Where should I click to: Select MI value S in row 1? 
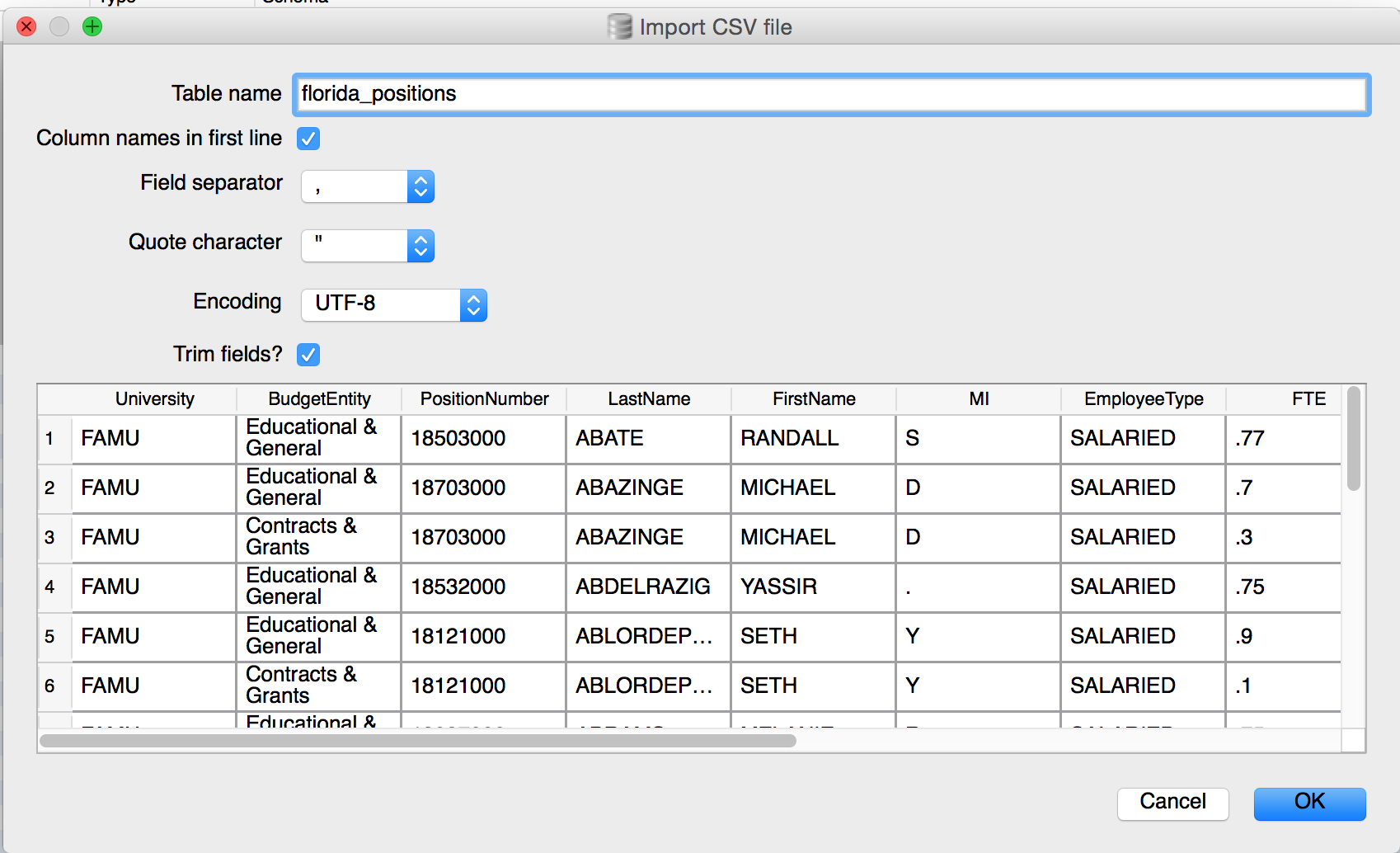[979, 439]
